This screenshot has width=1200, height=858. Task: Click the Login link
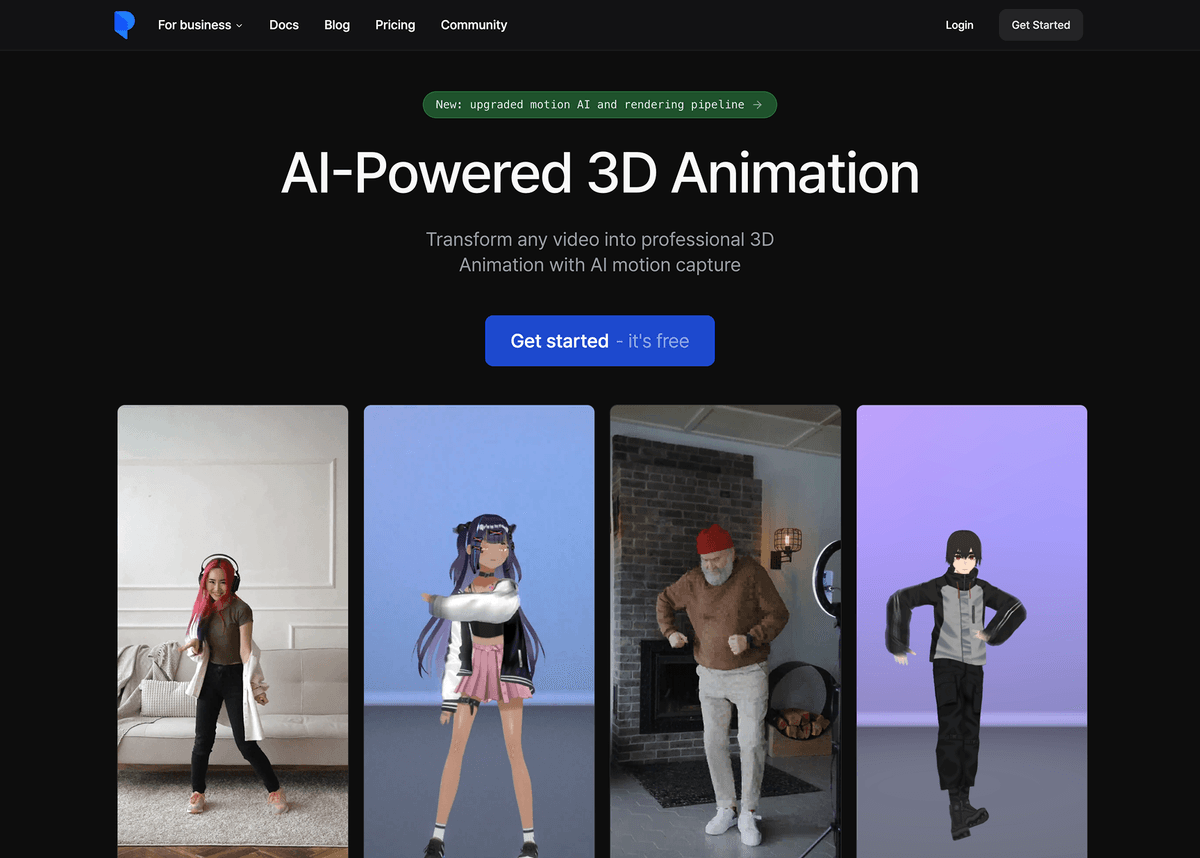959,25
